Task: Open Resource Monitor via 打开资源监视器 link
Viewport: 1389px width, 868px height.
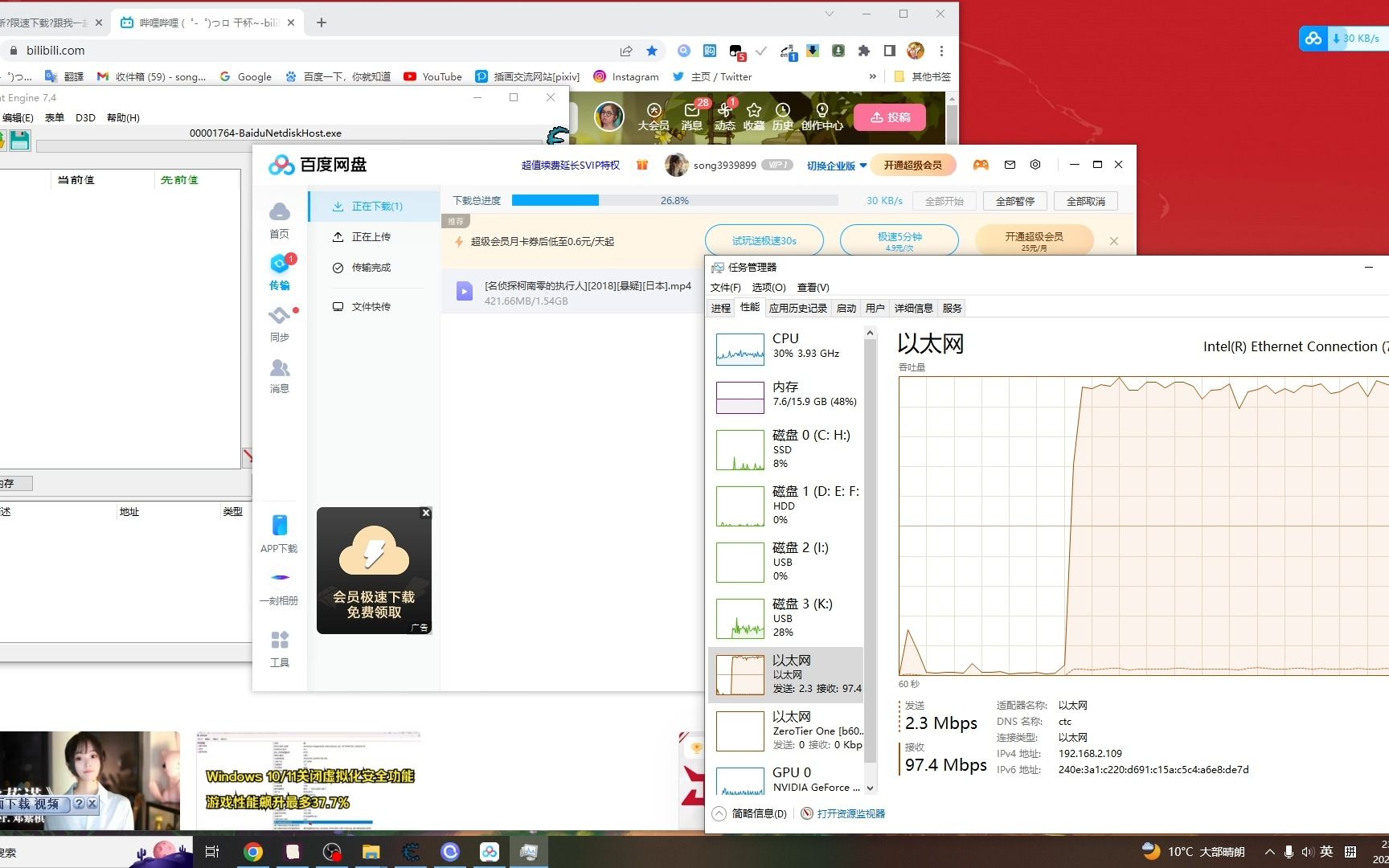Action: coord(850,813)
